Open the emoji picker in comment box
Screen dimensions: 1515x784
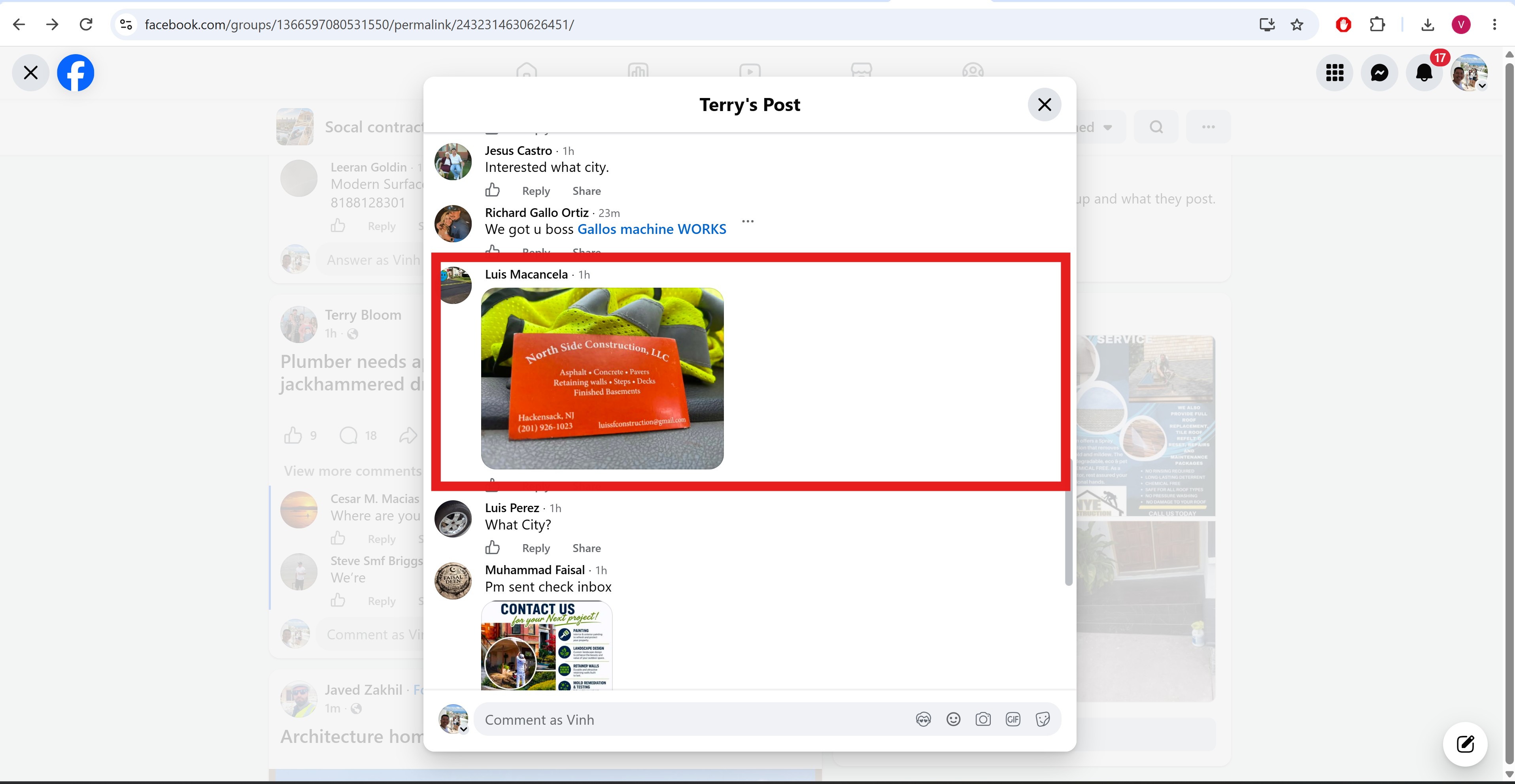point(953,719)
